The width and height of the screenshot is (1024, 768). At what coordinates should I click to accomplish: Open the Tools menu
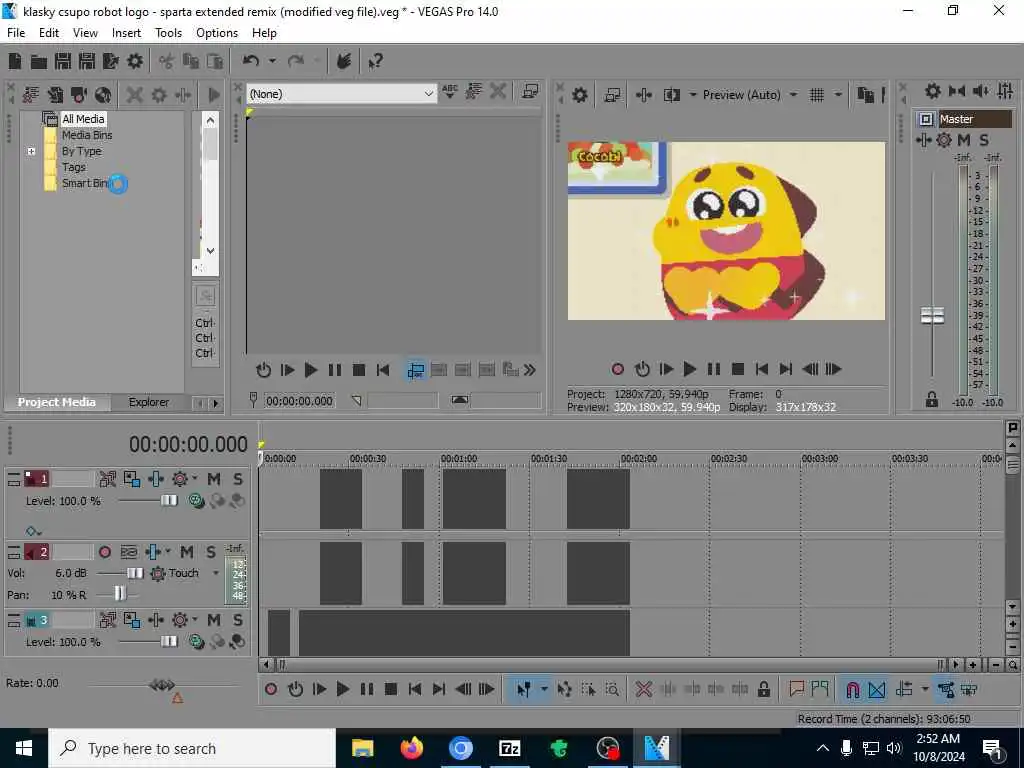pos(168,33)
